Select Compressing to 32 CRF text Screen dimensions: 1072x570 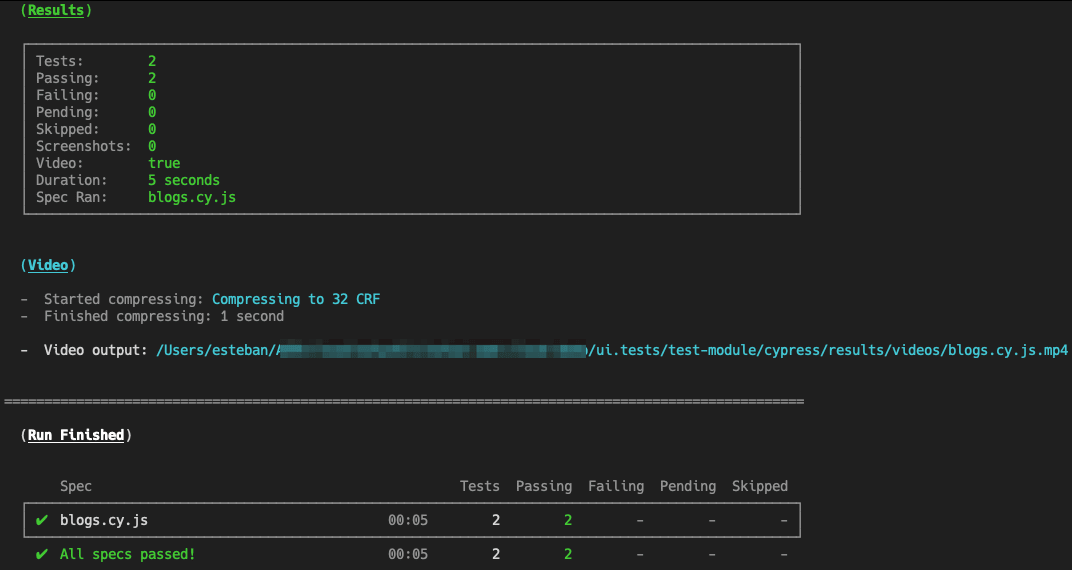click(296, 299)
